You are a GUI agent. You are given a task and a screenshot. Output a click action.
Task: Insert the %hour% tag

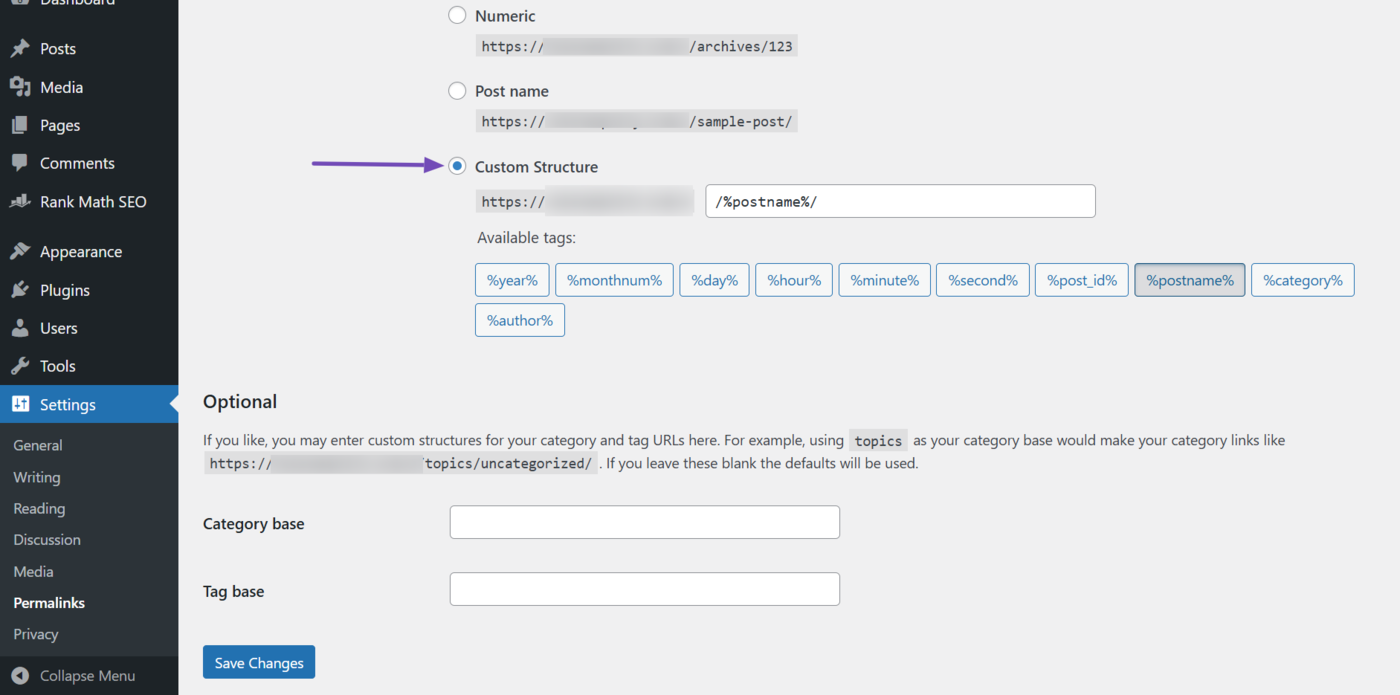(794, 280)
